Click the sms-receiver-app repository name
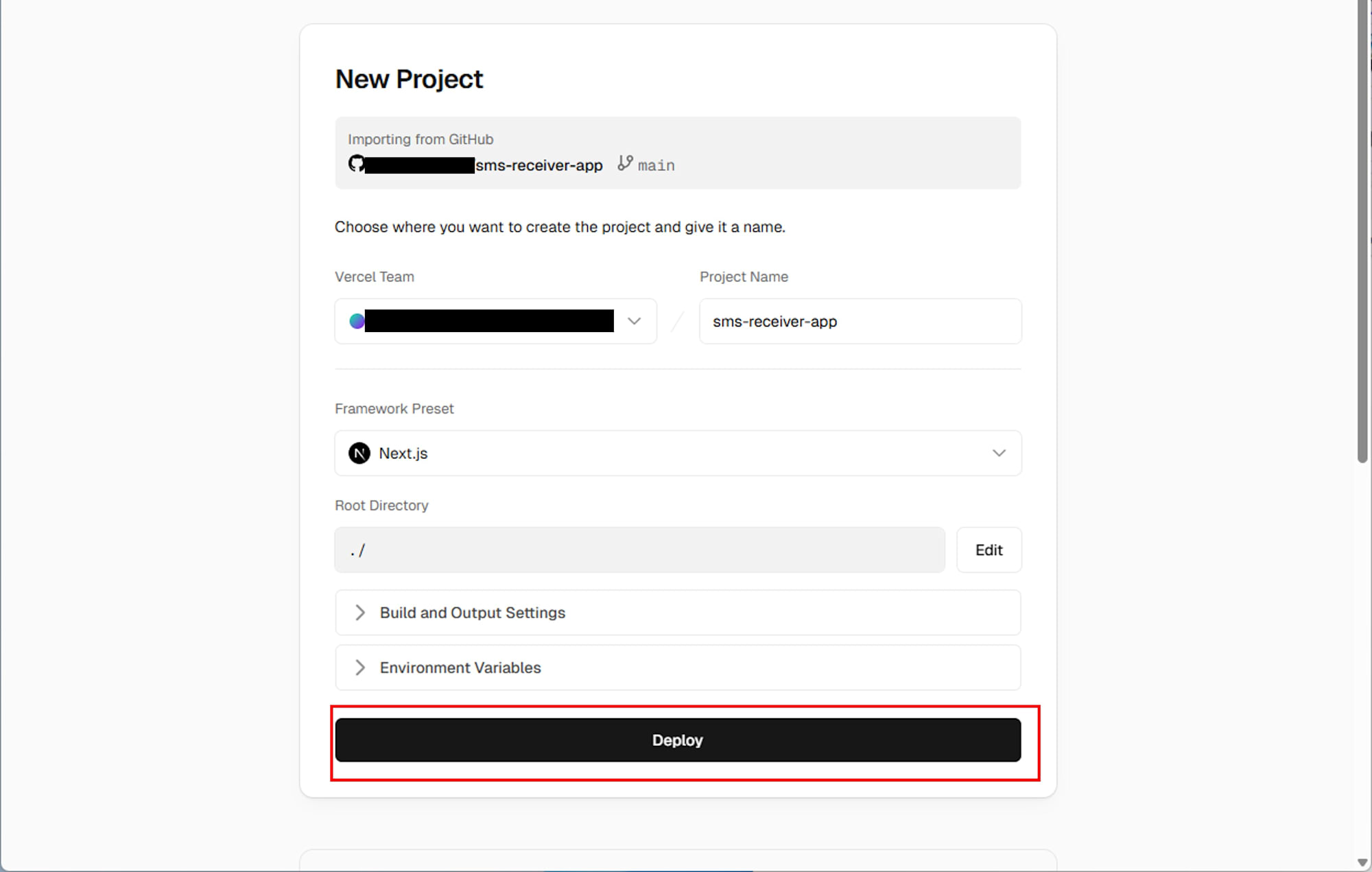1372x872 pixels. [539, 165]
